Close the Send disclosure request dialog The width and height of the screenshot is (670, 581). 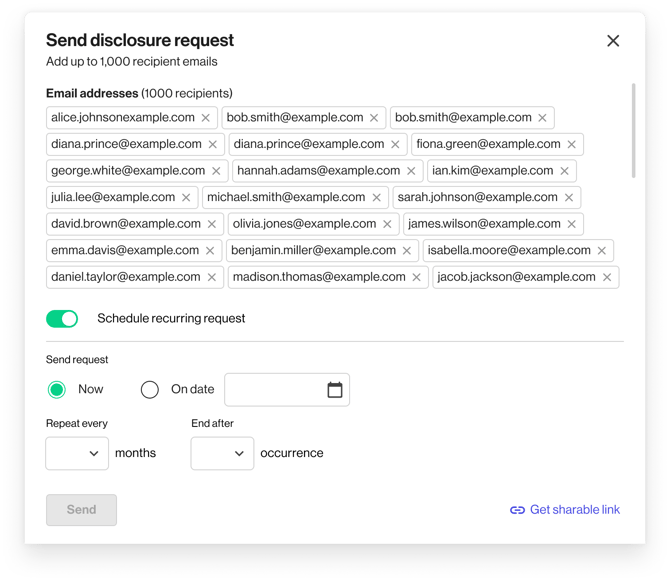pos(613,41)
